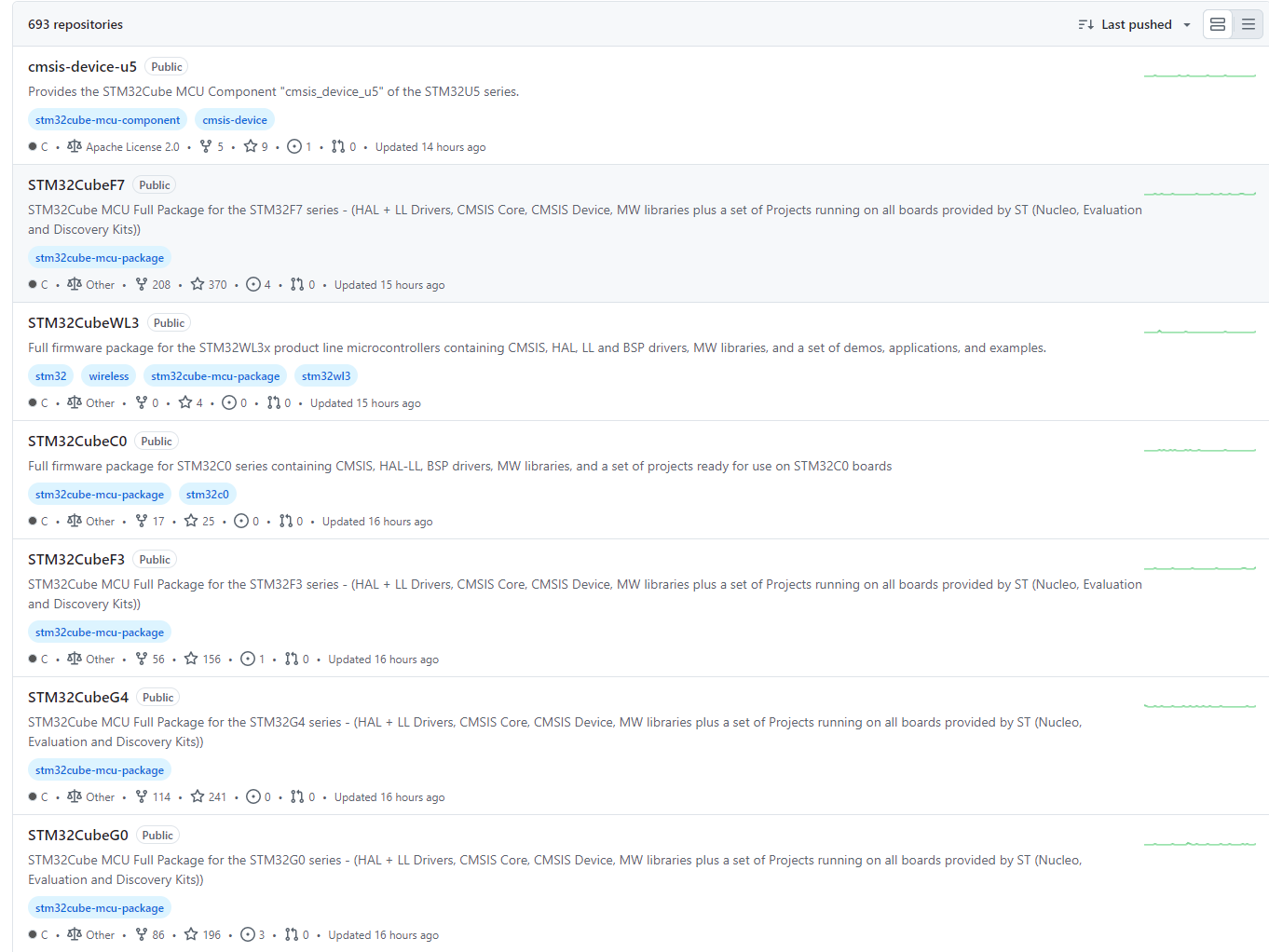Switch to the compact list view
1269x952 pixels.
click(1249, 24)
